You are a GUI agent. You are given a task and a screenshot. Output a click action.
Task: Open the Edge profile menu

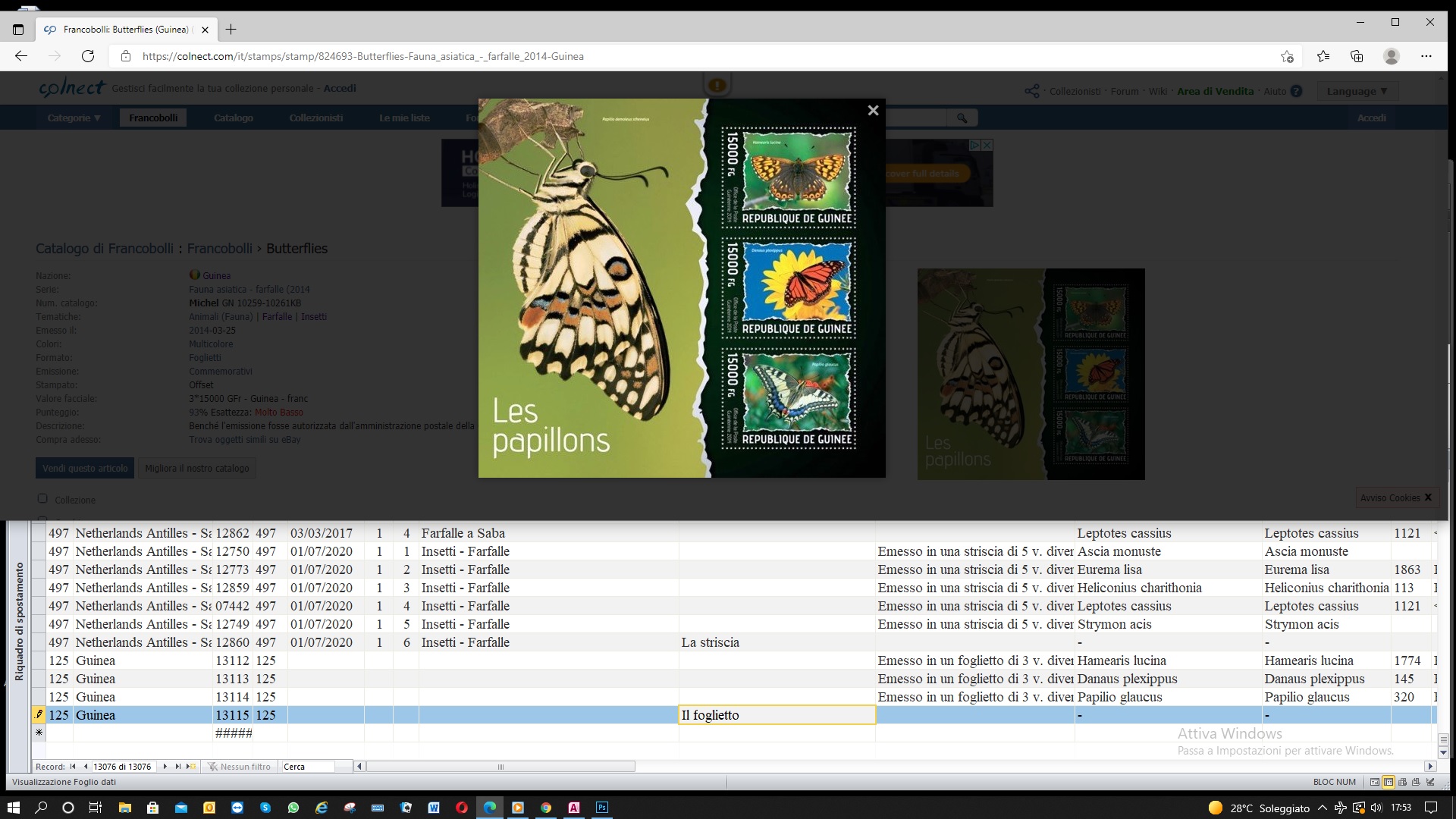tap(1392, 56)
